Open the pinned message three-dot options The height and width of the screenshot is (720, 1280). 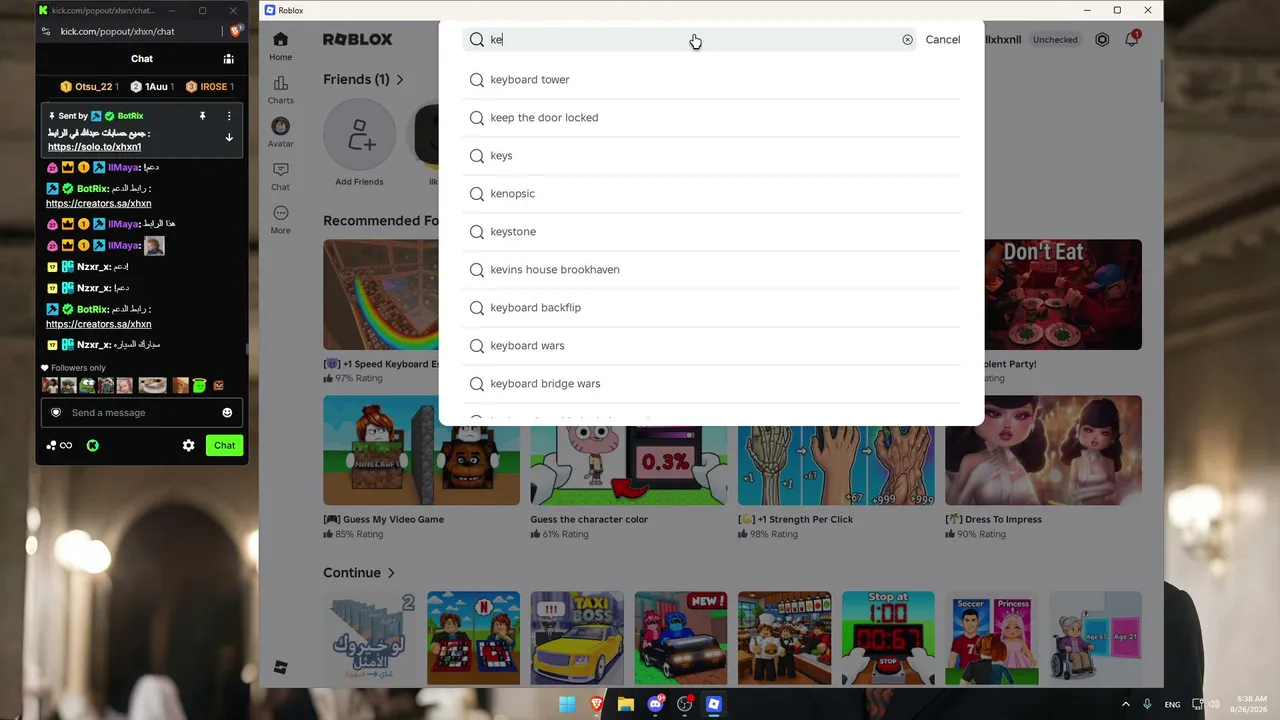(229, 116)
